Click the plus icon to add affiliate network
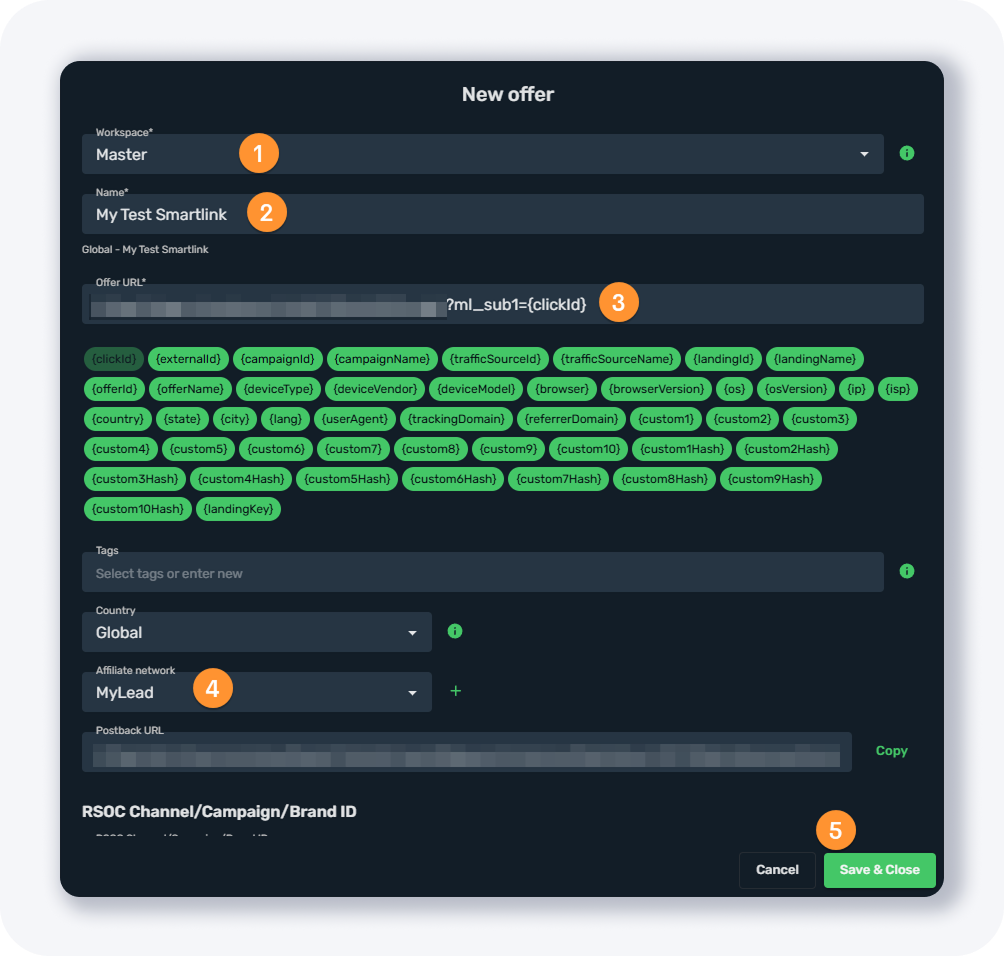The image size is (1004, 956). [x=456, y=691]
